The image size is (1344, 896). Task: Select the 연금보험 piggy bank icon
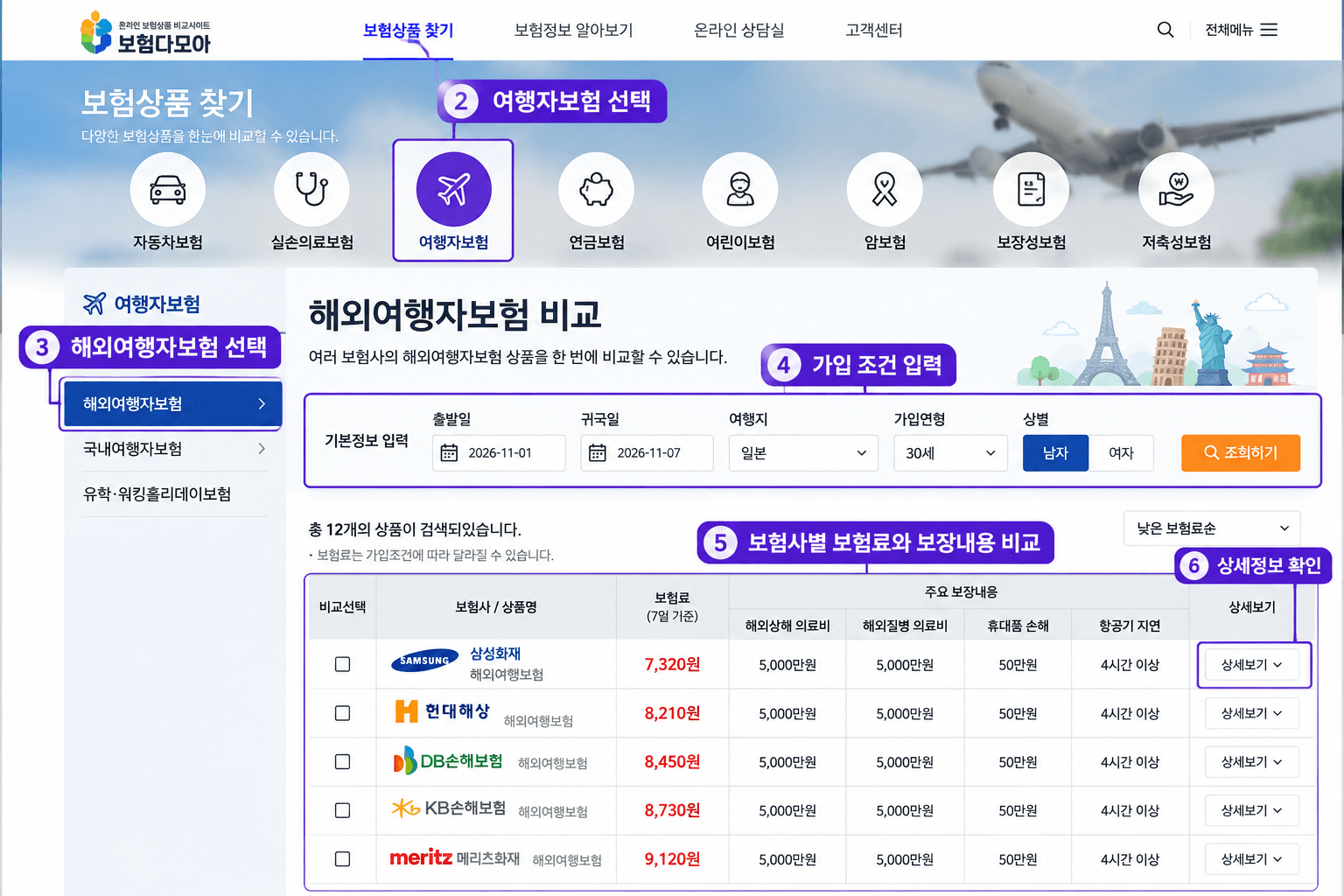[x=596, y=190]
